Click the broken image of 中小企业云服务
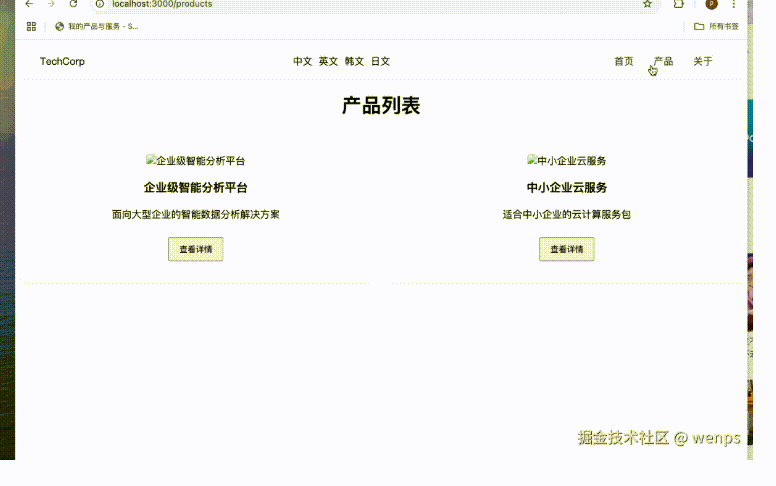Image resolution: width=776 pixels, height=486 pixels. point(567,160)
